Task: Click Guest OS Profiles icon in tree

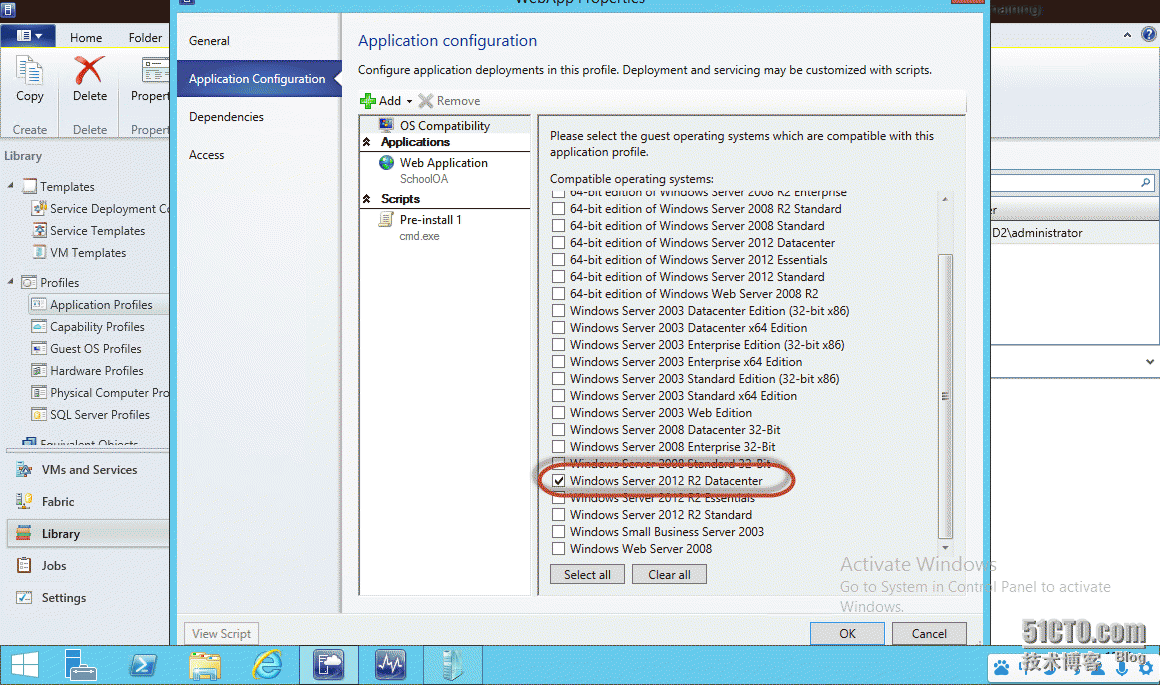Action: 38,348
